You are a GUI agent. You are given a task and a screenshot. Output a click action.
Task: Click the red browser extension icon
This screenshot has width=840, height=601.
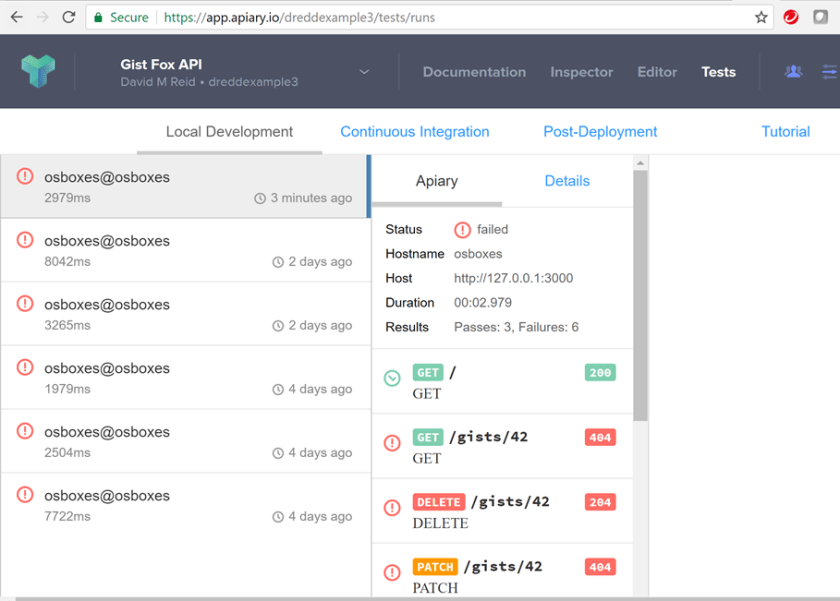click(x=791, y=17)
